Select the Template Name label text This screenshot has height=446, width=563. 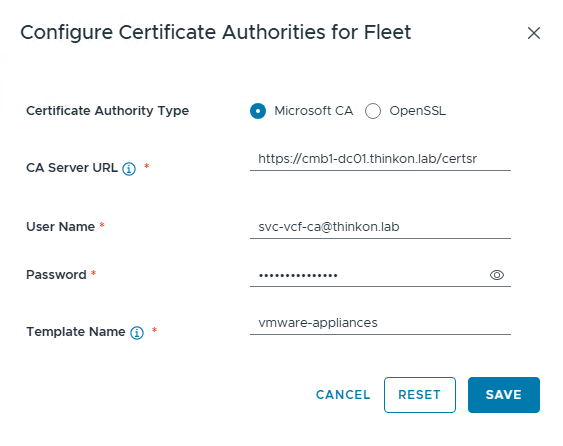tap(76, 331)
